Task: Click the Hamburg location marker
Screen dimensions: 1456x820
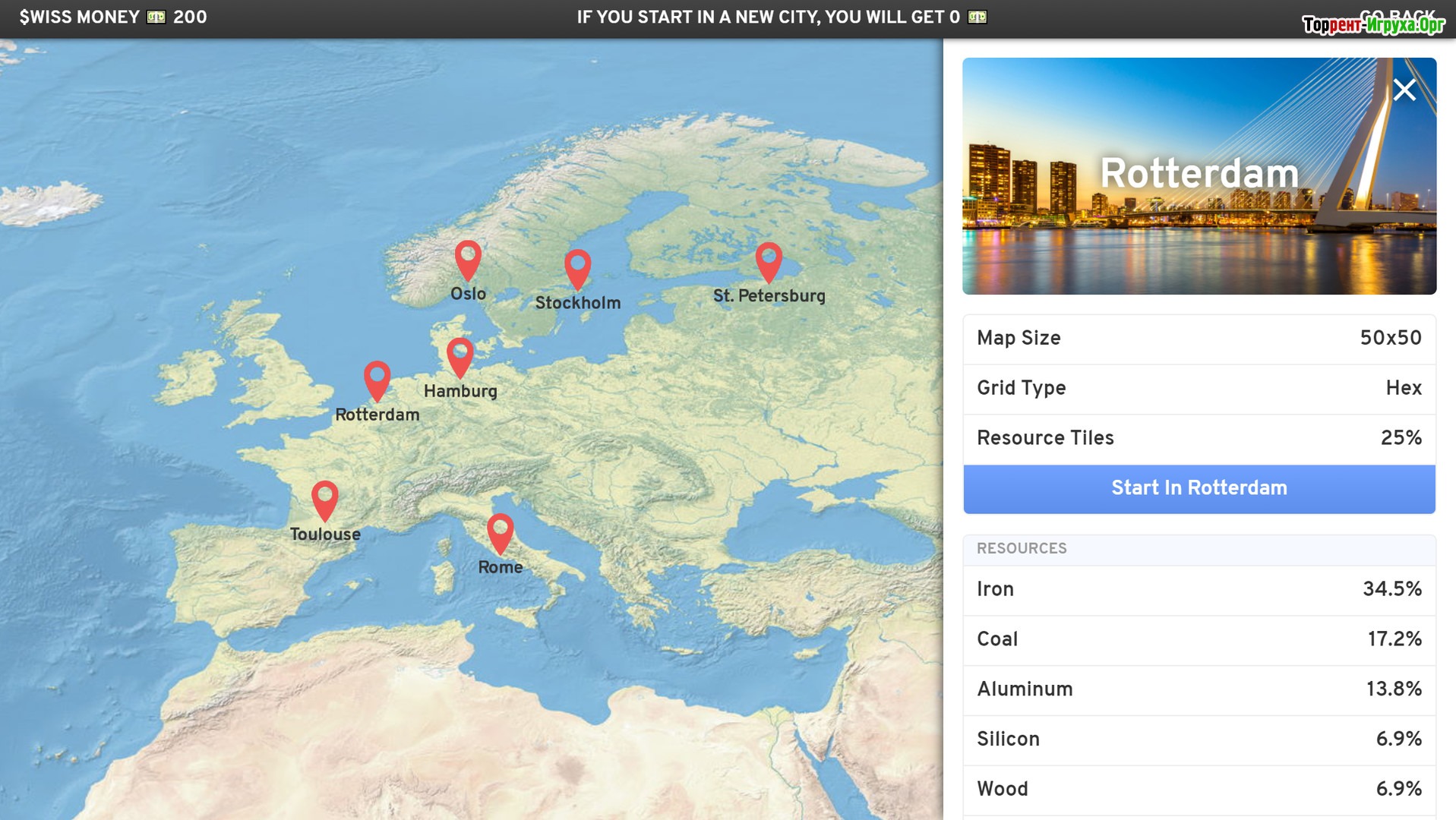Action: point(460,356)
